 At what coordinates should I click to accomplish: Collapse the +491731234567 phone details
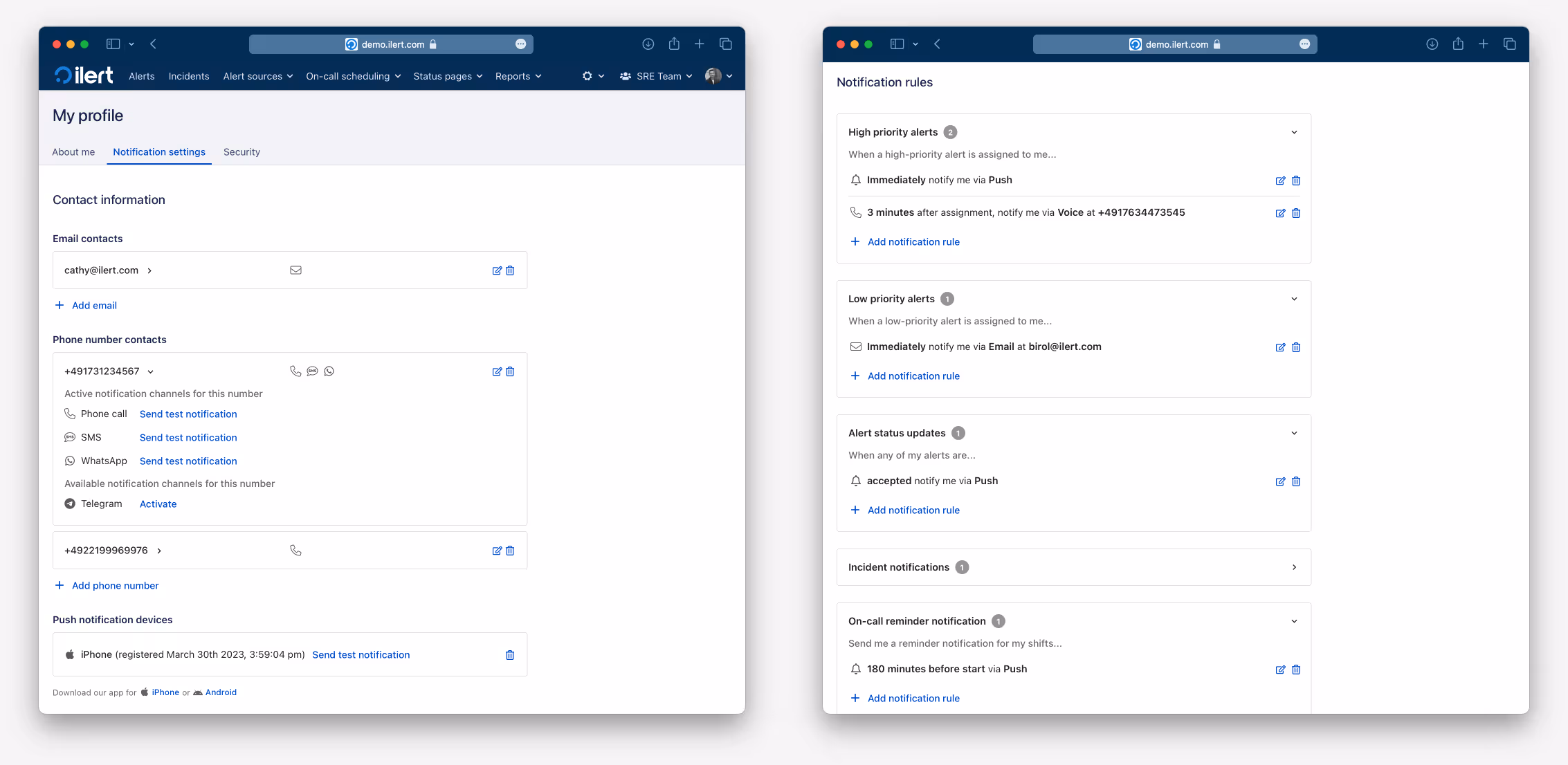150,371
